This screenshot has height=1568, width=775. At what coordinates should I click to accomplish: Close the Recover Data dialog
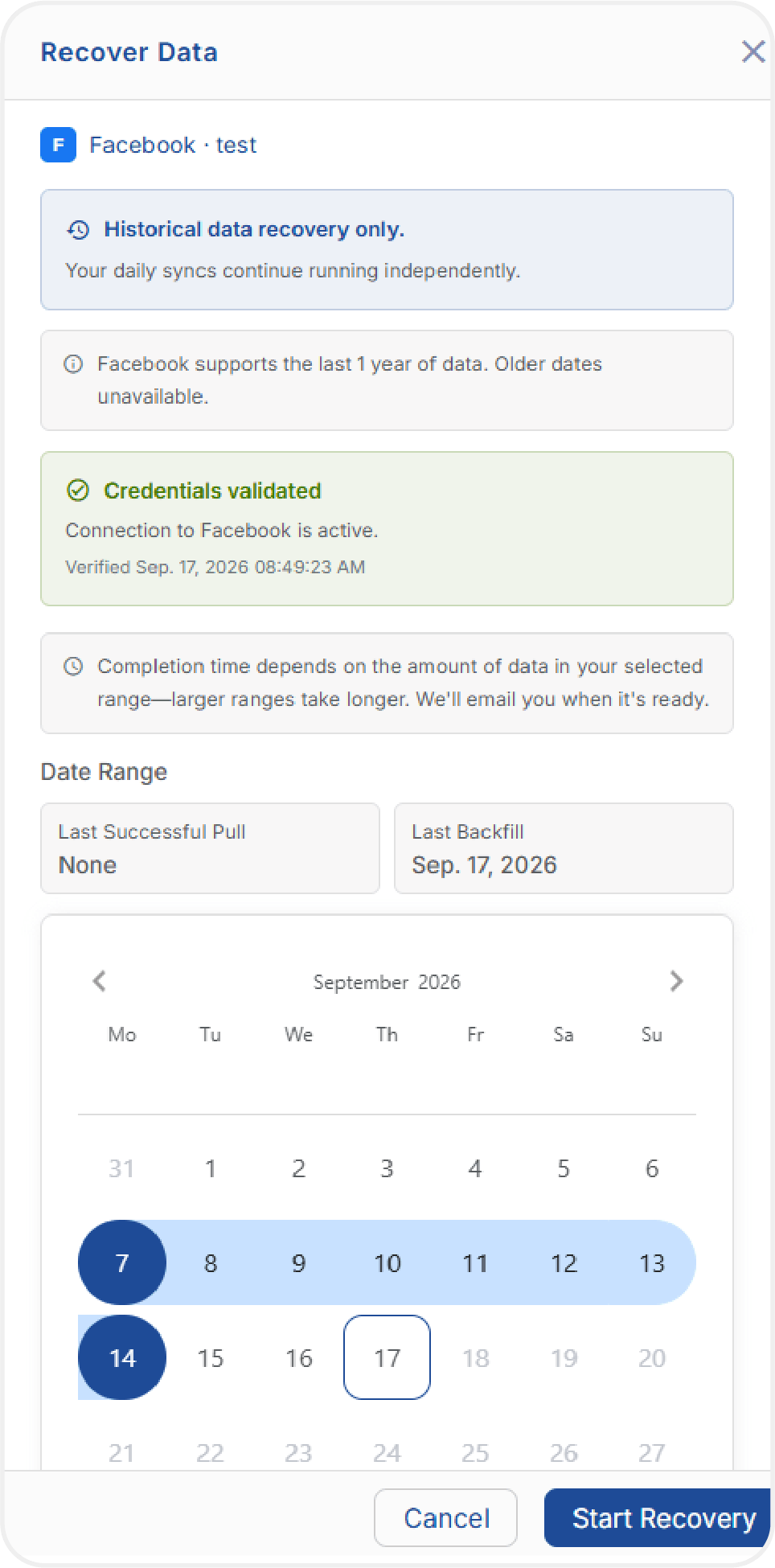[752, 51]
